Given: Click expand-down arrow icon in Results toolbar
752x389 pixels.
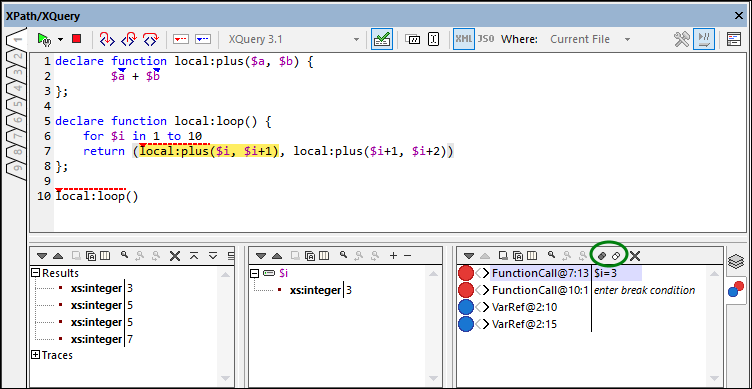Looking at the screenshot, I should (213, 256).
